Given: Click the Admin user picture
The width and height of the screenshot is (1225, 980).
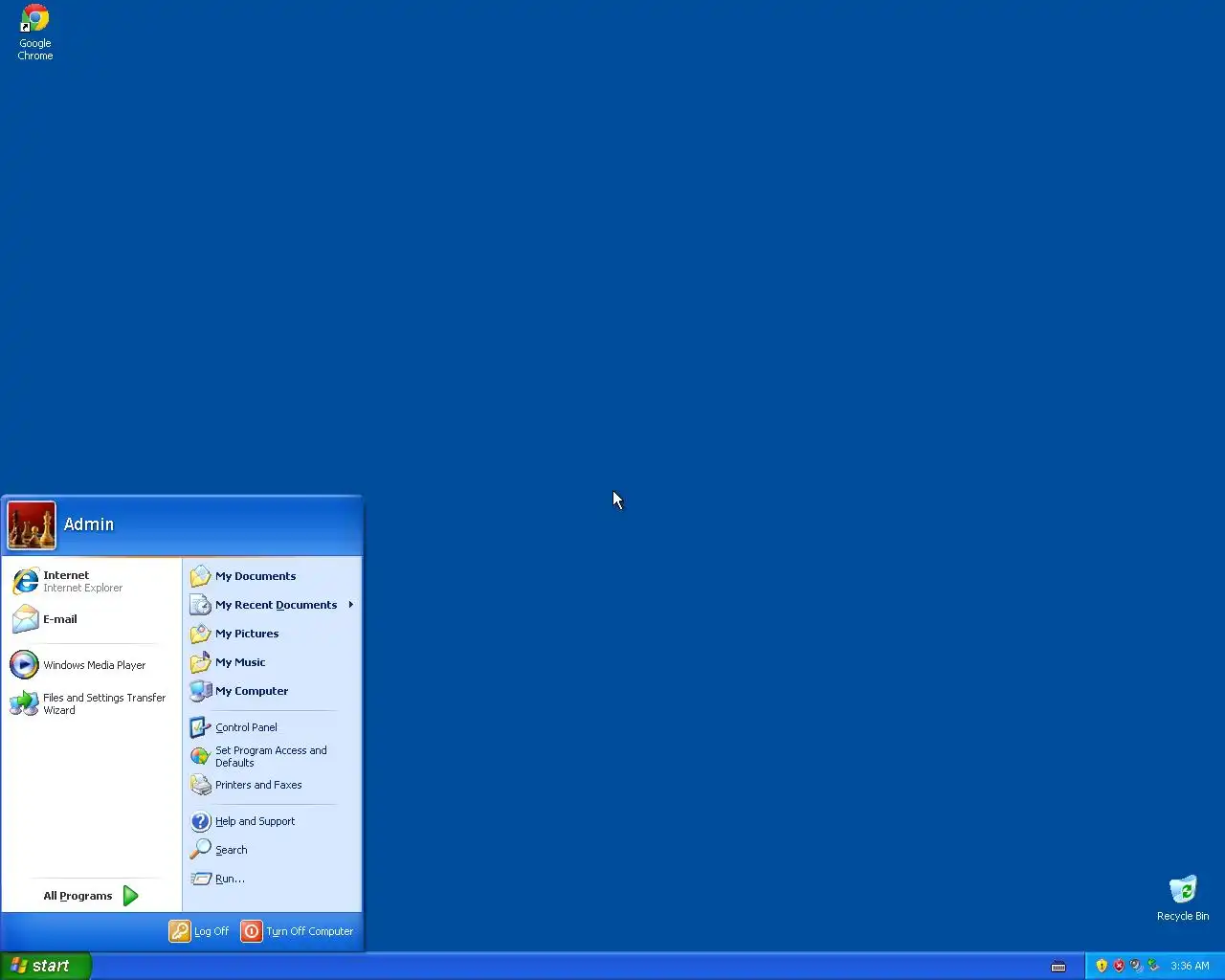Looking at the screenshot, I should (32, 525).
